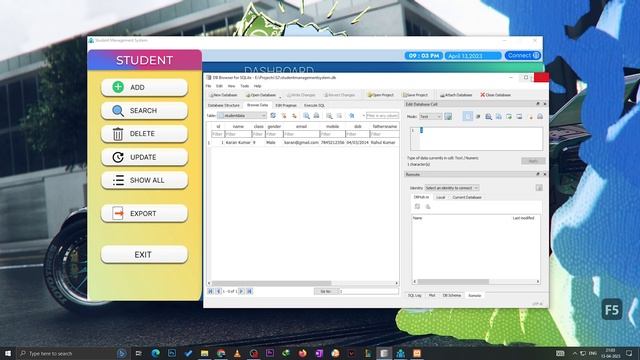Viewport: 640px width, 360px height.
Task: Open the File menu in DB Browser
Action: (x=208, y=86)
